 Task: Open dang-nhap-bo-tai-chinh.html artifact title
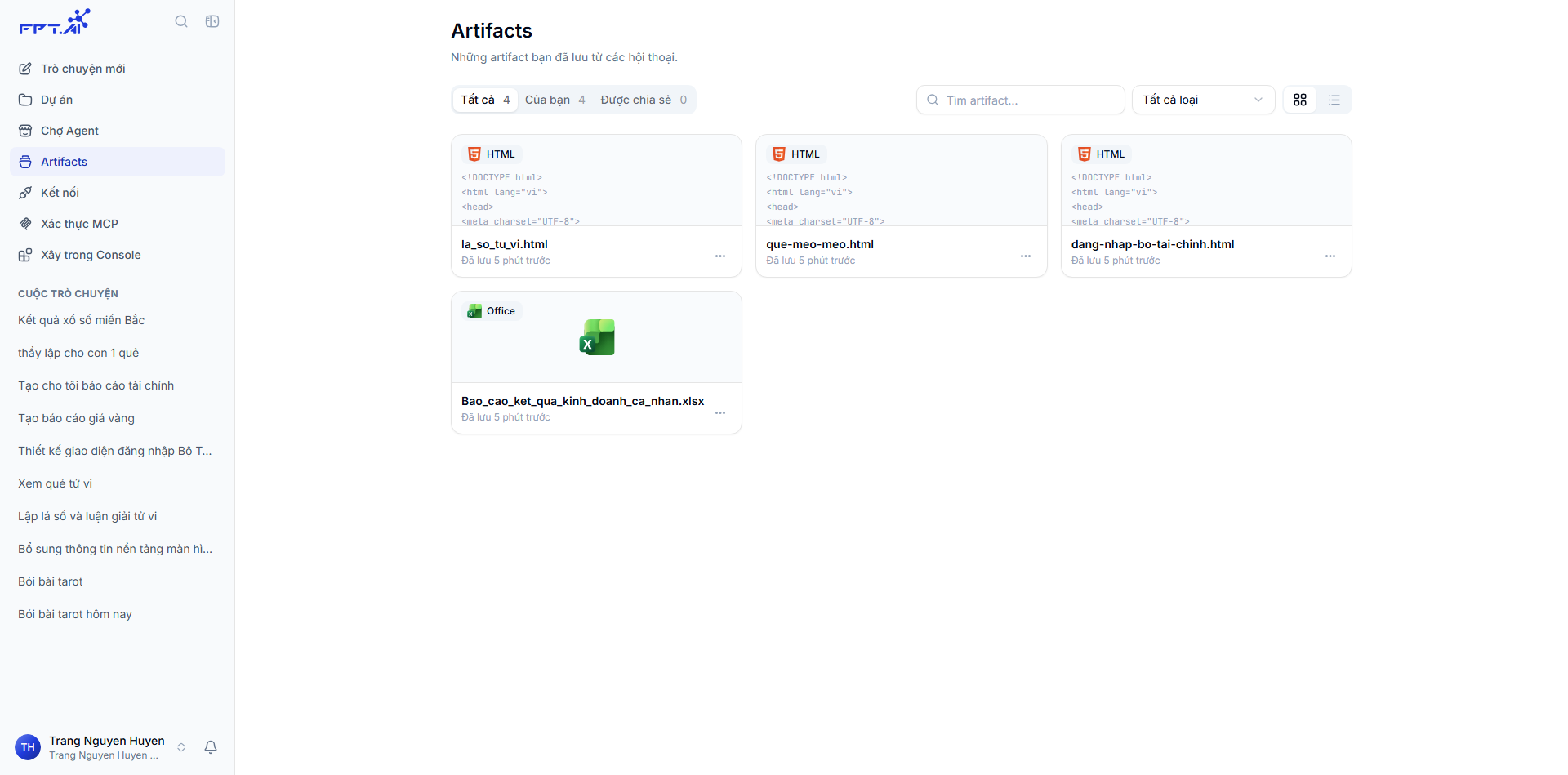[x=1152, y=244]
